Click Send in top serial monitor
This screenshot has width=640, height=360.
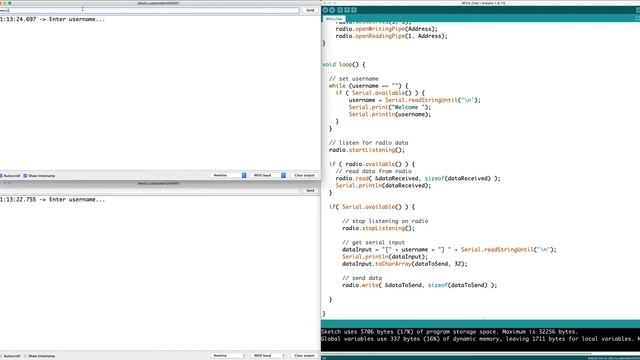(x=310, y=10)
